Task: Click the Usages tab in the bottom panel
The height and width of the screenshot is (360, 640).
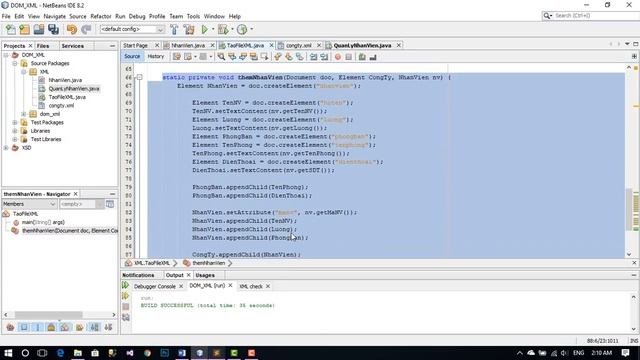Action: click(x=205, y=276)
